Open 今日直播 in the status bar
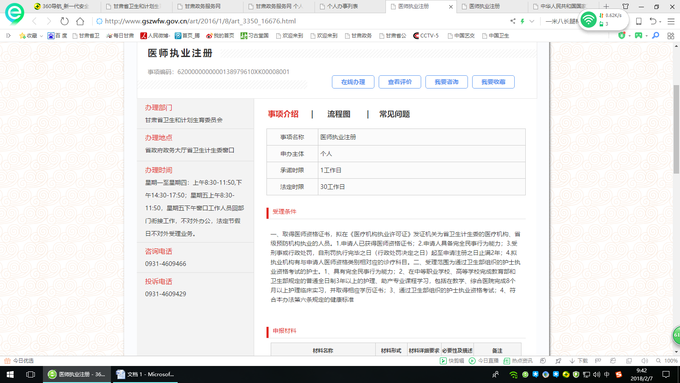The image size is (680, 383). tap(484, 360)
